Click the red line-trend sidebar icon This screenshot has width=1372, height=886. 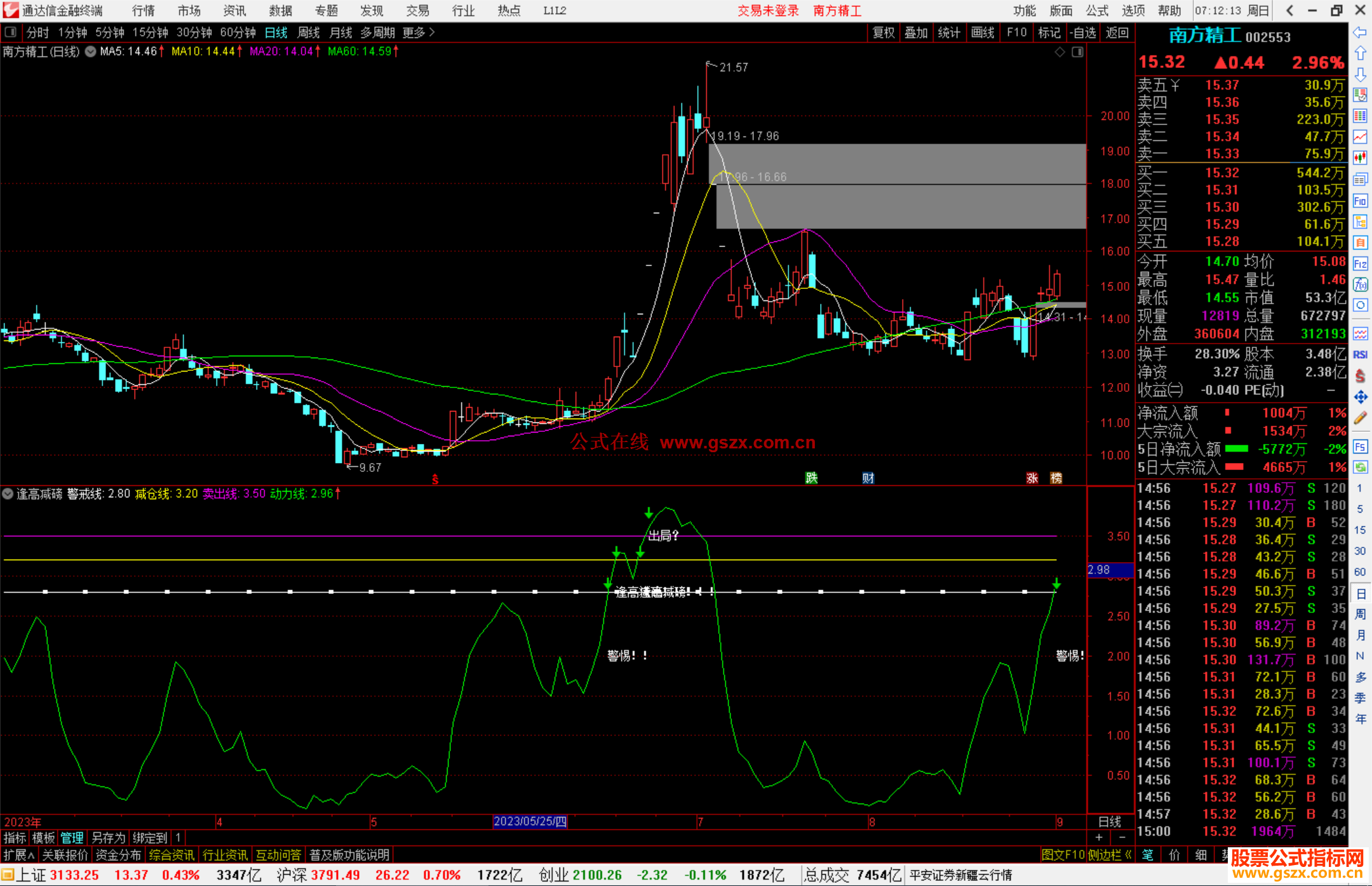1360,137
